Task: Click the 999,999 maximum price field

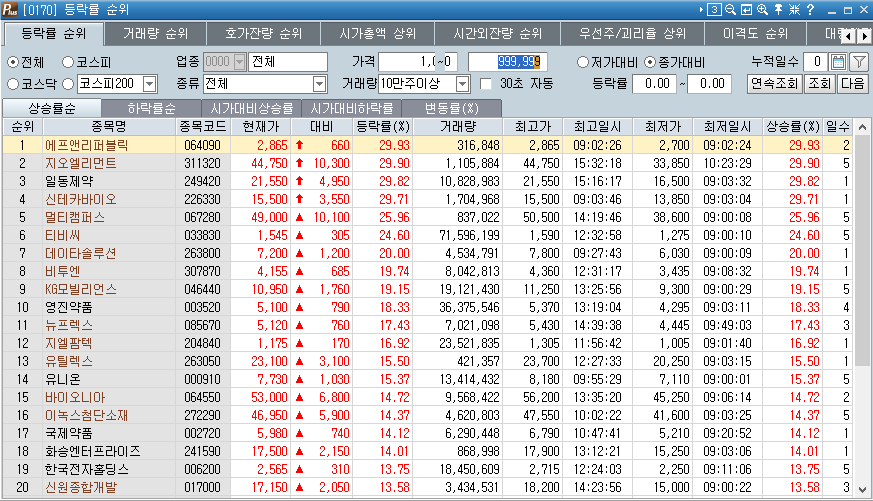Action: point(508,62)
